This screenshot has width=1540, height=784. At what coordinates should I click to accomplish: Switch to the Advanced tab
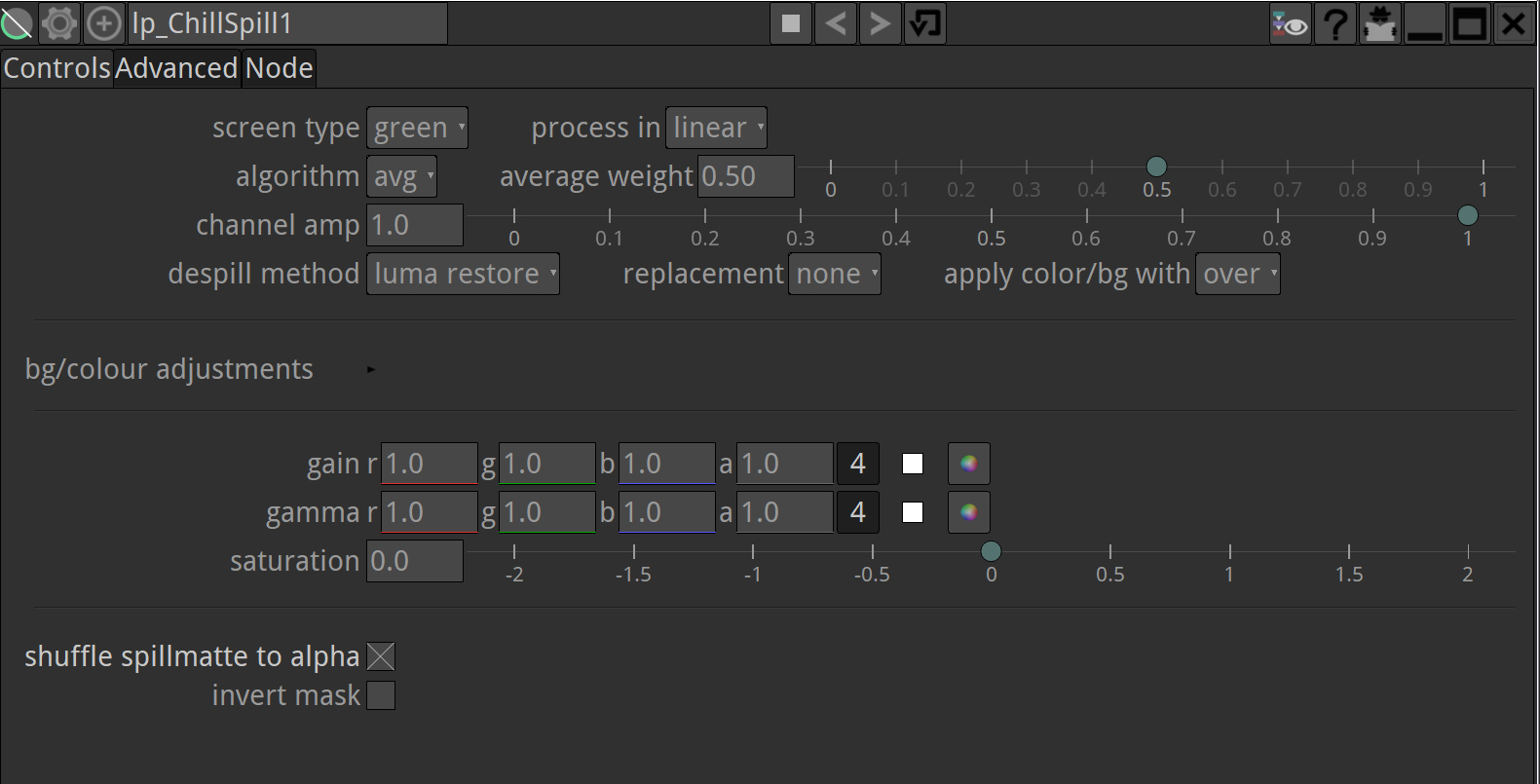176,68
